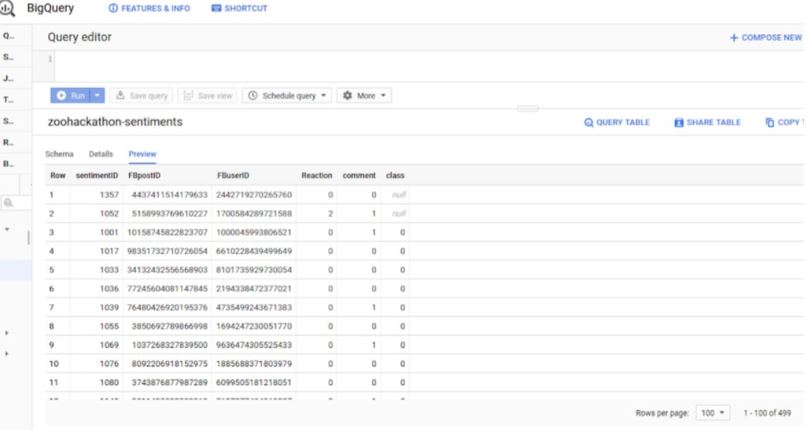
Task: Click sentimentID cell 1357
Action: click(109, 195)
